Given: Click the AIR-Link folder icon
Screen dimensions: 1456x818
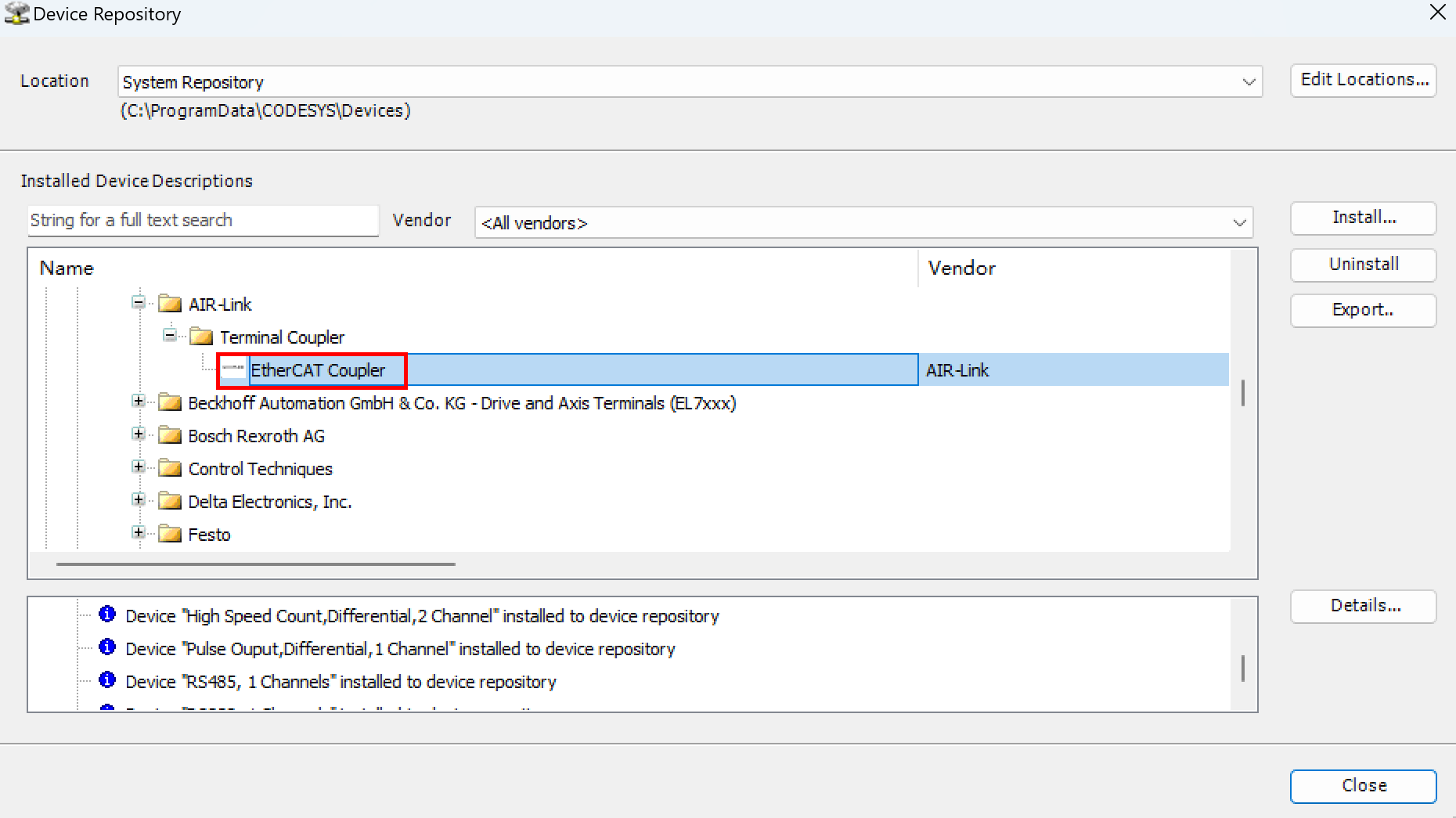Looking at the screenshot, I should click(170, 304).
